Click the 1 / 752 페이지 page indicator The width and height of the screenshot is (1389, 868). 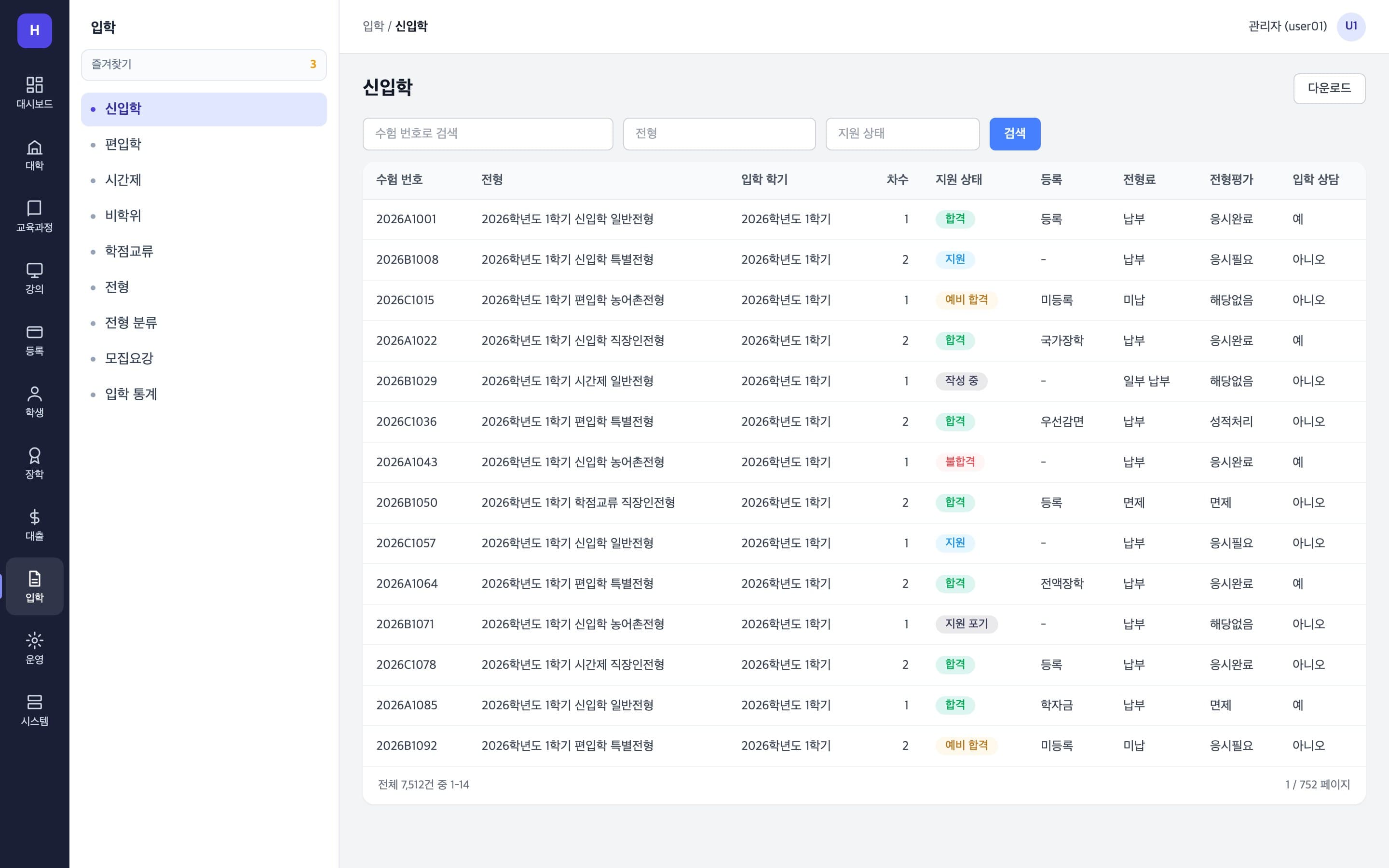pyautogui.click(x=1317, y=785)
